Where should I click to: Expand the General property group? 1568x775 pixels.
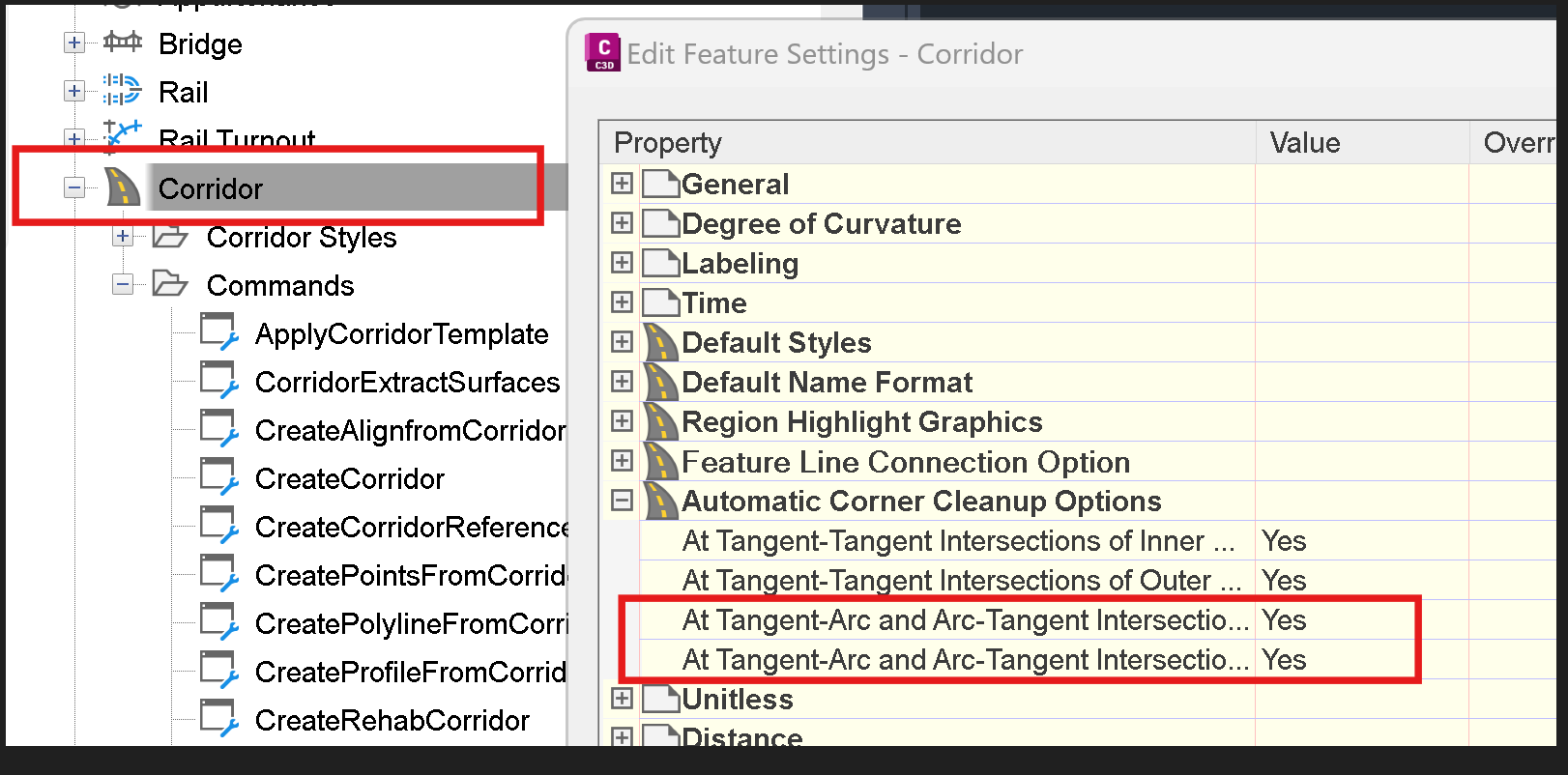[622, 184]
